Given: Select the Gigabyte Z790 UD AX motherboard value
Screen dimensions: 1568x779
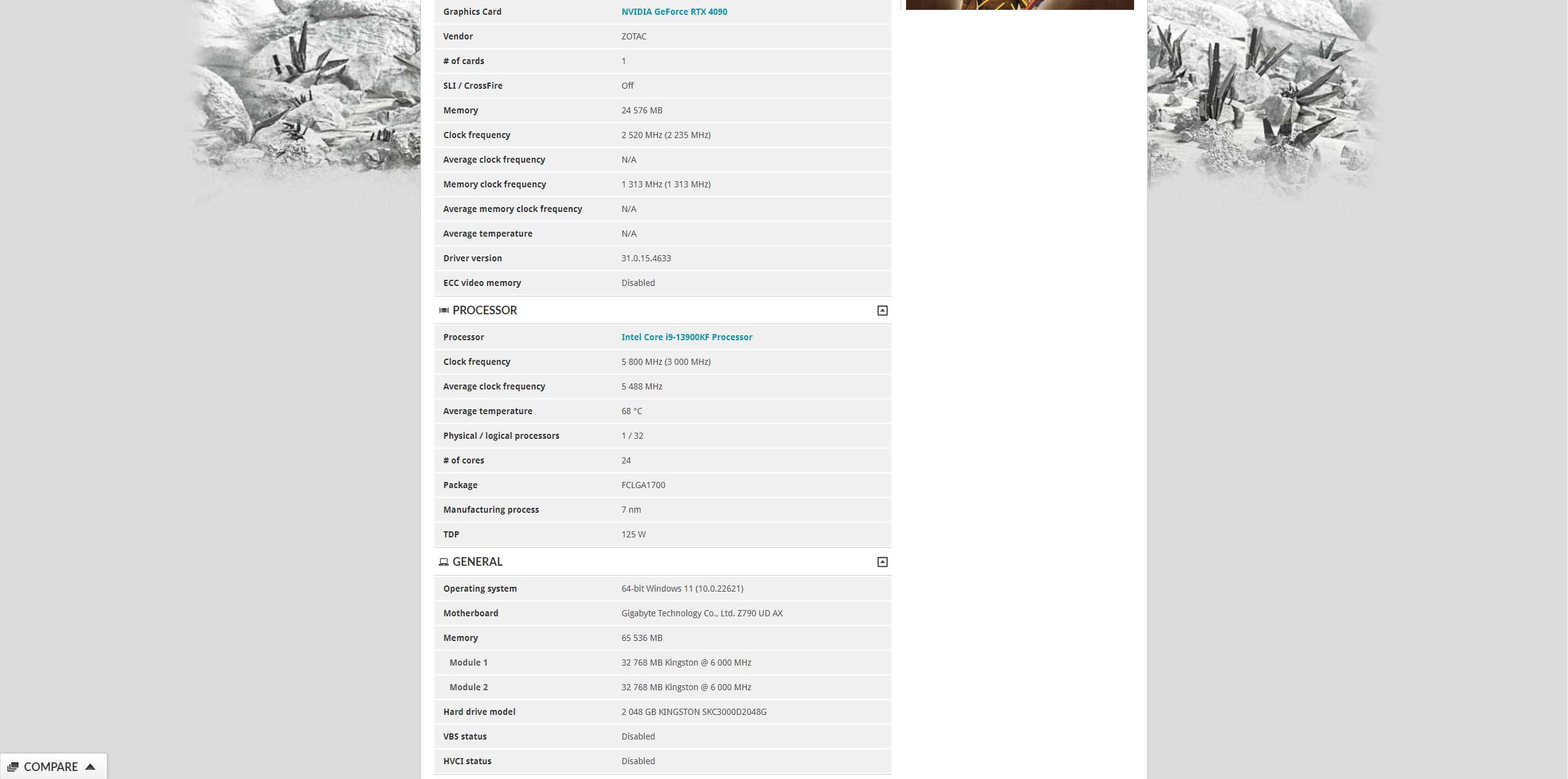Looking at the screenshot, I should pos(702,613).
